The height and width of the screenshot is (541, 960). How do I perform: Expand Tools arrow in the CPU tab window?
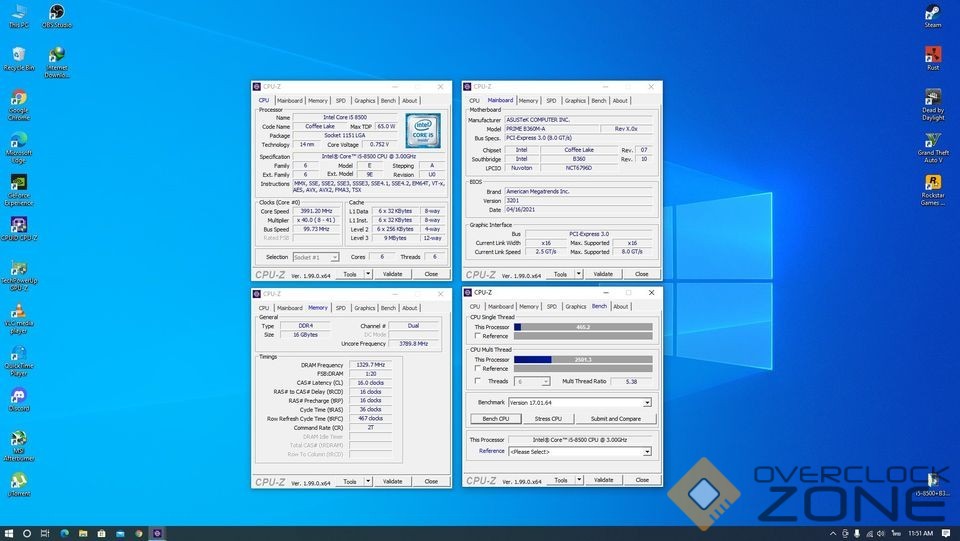pyautogui.click(x=368, y=274)
